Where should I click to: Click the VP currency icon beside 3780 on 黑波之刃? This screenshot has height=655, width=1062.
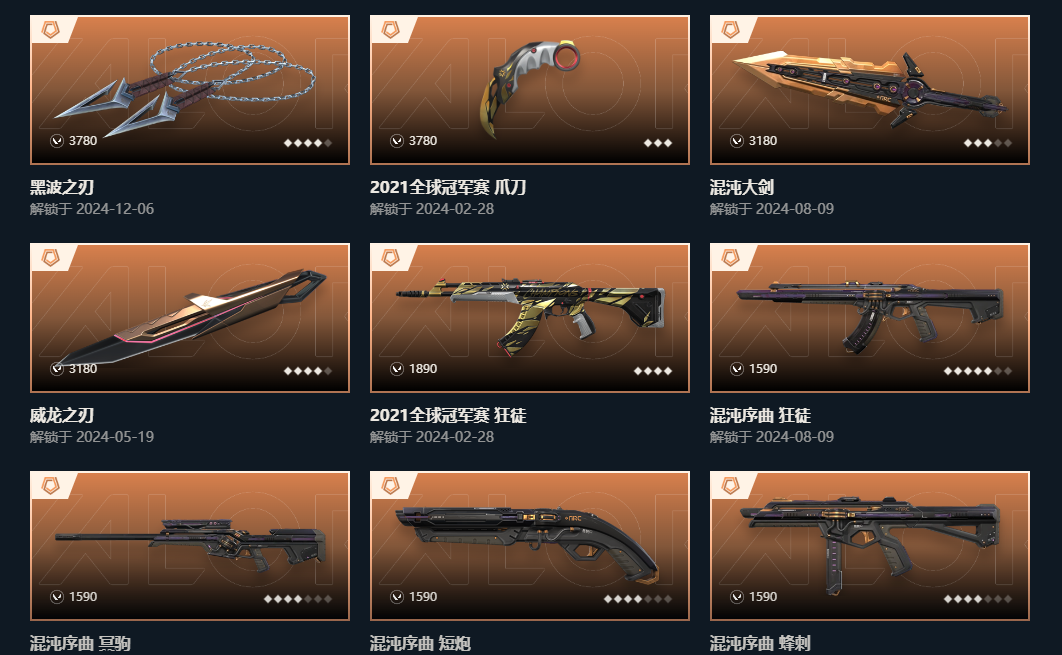click(57, 141)
